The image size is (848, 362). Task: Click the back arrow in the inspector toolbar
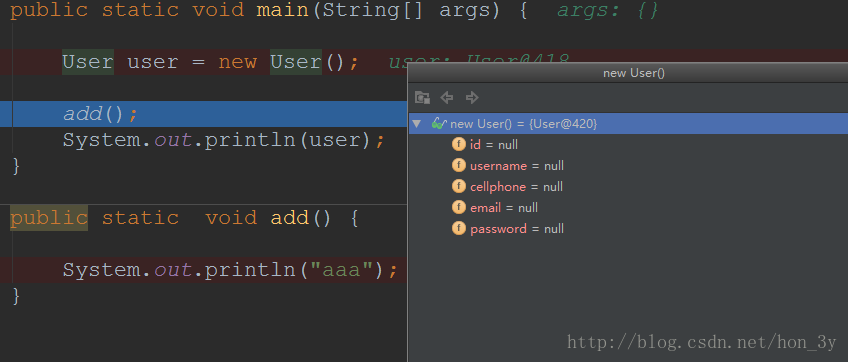click(x=447, y=97)
